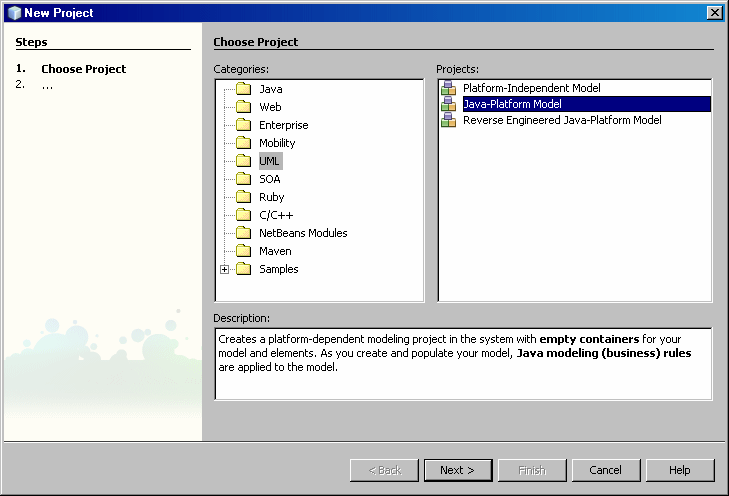Click the C/C++ folder icon
The height and width of the screenshot is (496, 729).
pyautogui.click(x=243, y=215)
